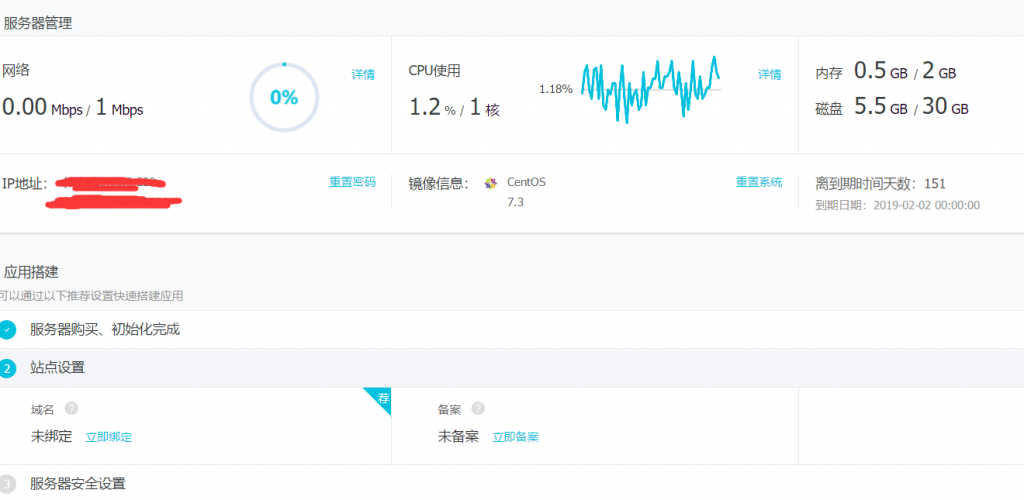The width and height of the screenshot is (1024, 500).
Task: Expand 服务器购买、初始化完成 step row
Action: 105,329
